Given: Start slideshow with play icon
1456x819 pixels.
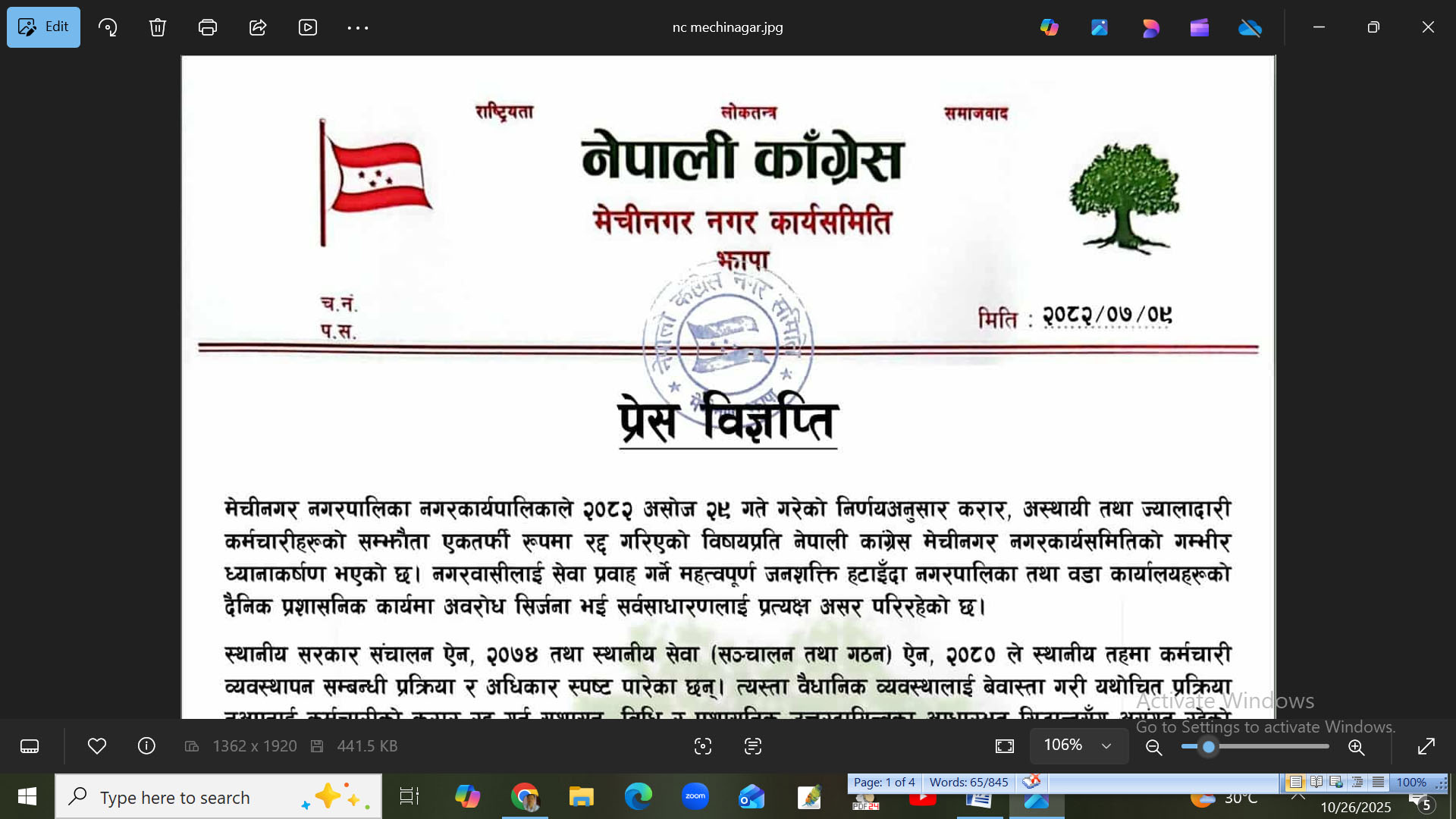Looking at the screenshot, I should point(308,27).
